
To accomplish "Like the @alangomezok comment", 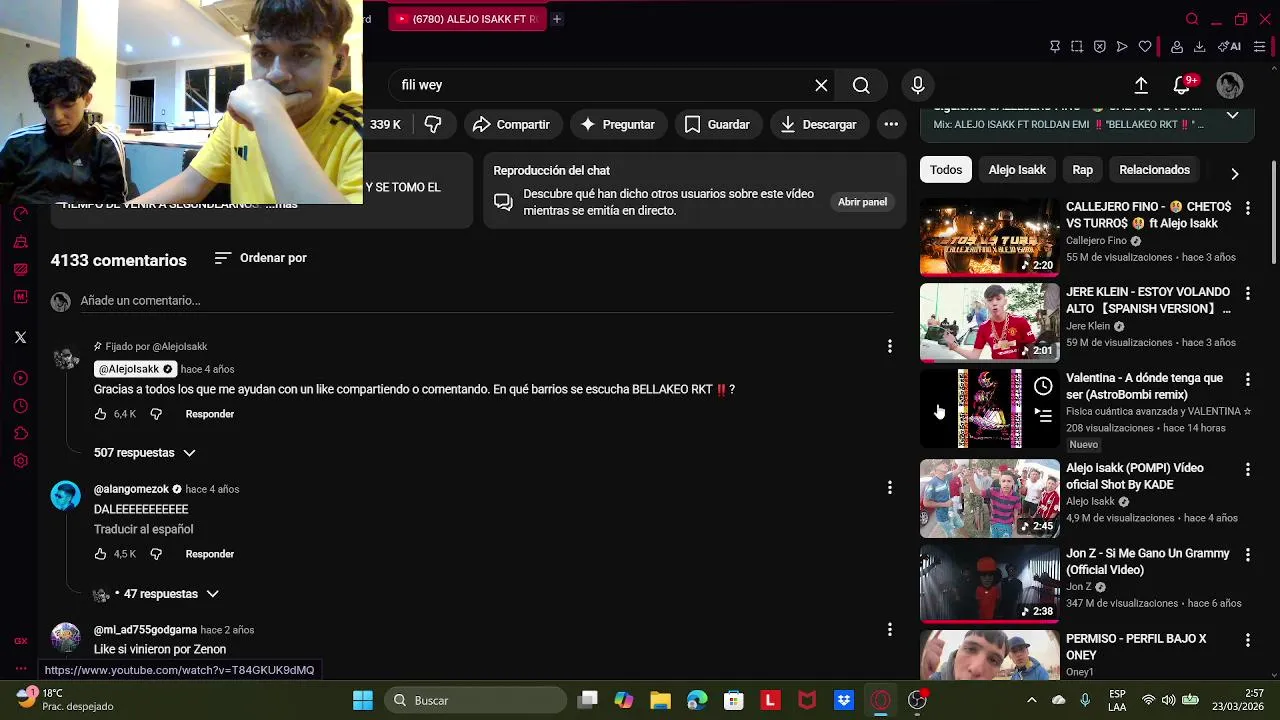I will point(100,554).
